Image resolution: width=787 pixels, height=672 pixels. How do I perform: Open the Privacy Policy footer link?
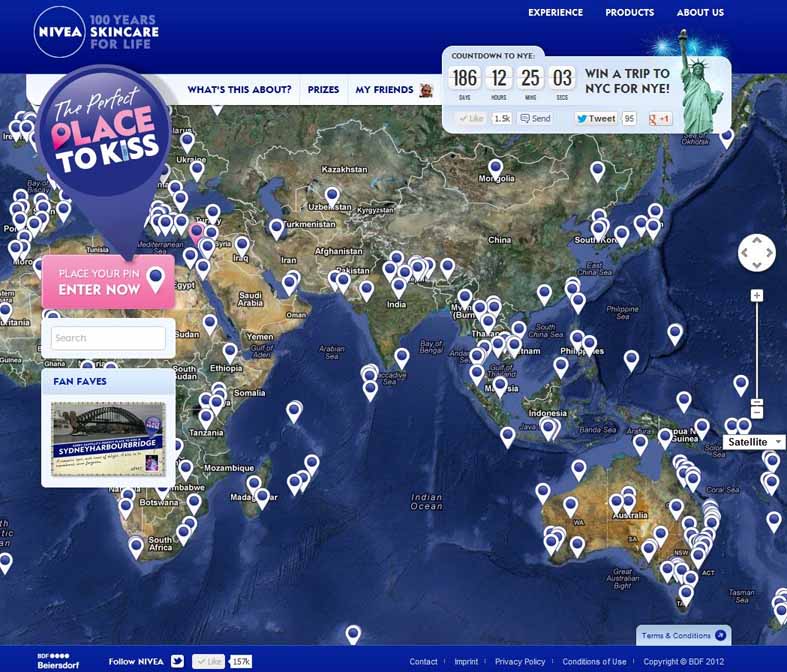tap(519, 661)
